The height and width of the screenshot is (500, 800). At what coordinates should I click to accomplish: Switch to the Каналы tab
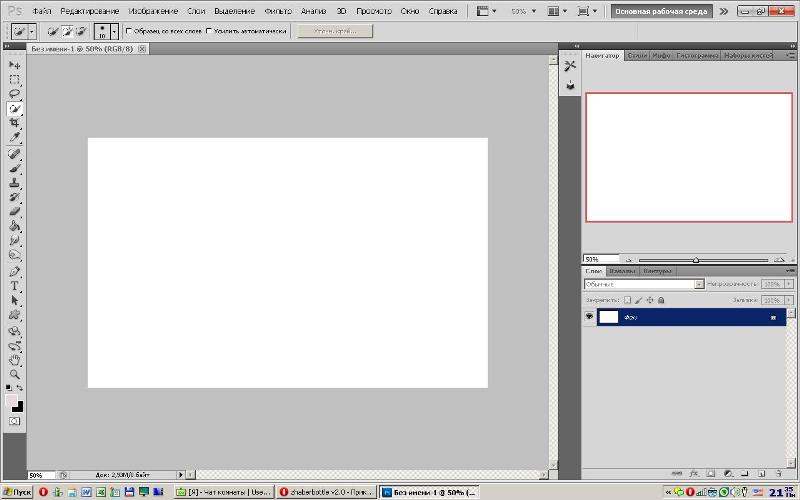click(x=622, y=271)
